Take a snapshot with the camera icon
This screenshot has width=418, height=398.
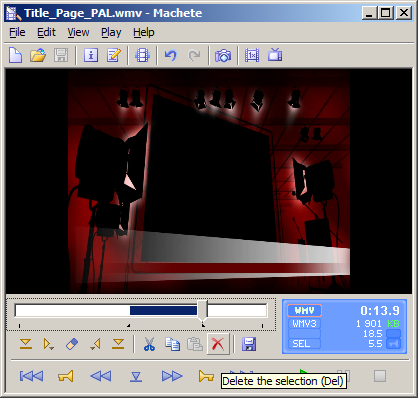223,55
